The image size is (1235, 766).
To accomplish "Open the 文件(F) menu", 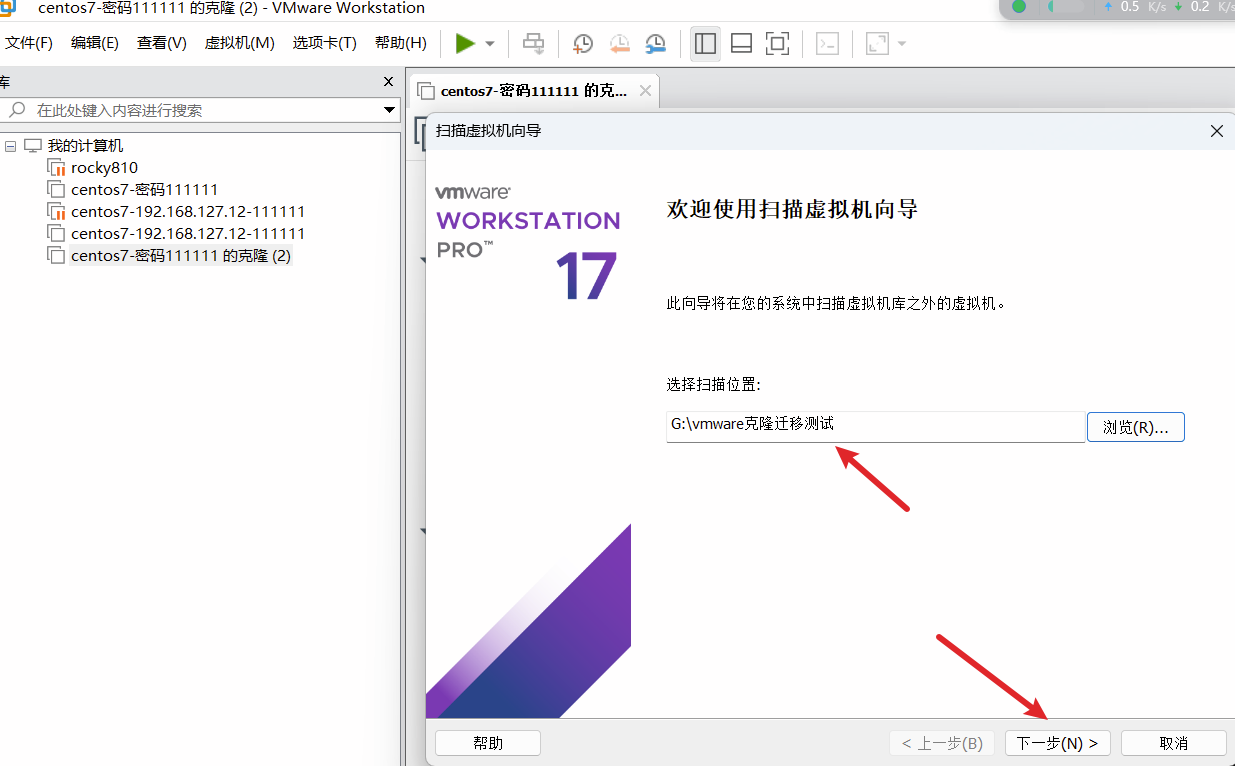I will pyautogui.click(x=29, y=43).
